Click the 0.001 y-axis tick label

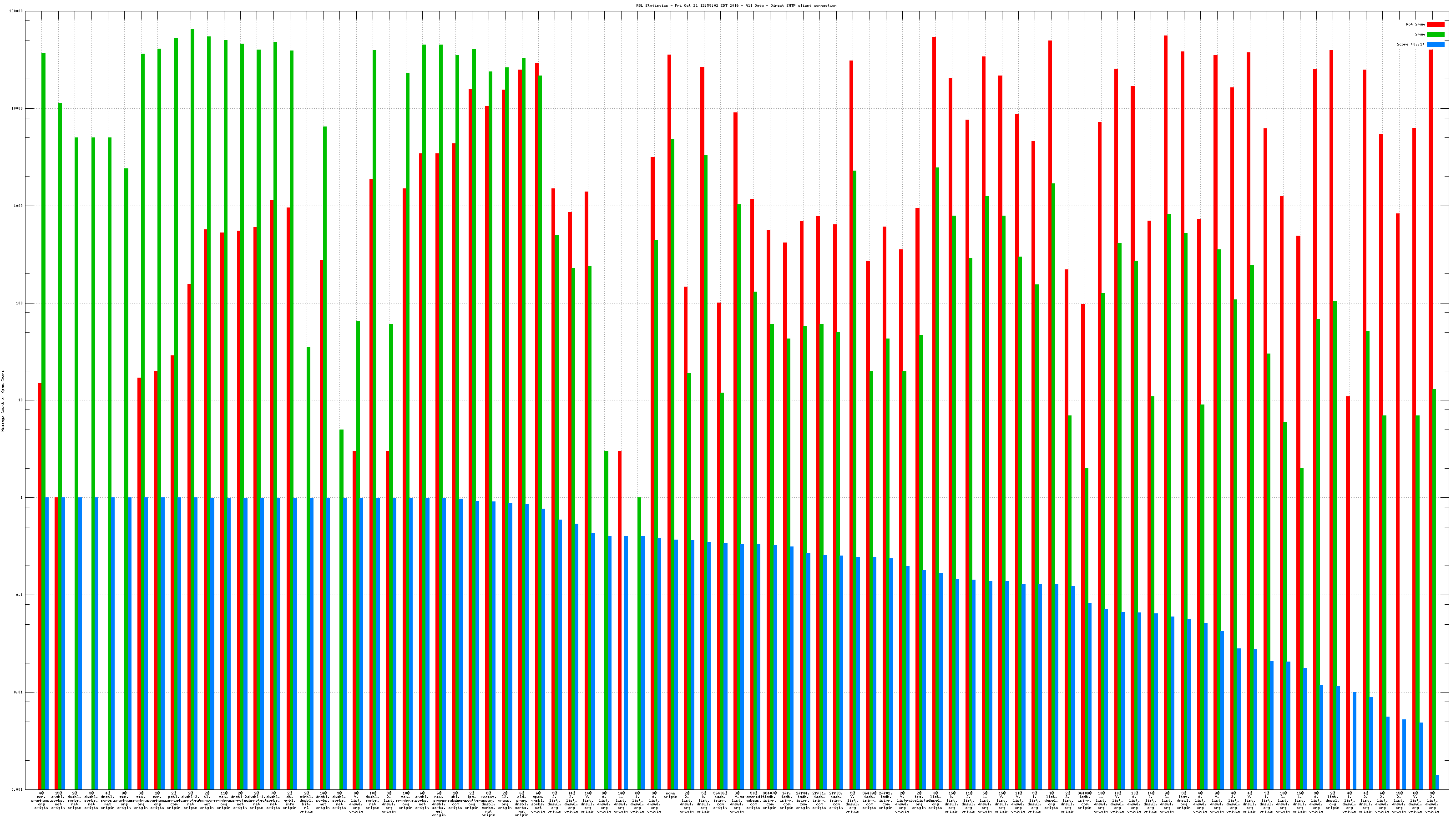[18, 789]
